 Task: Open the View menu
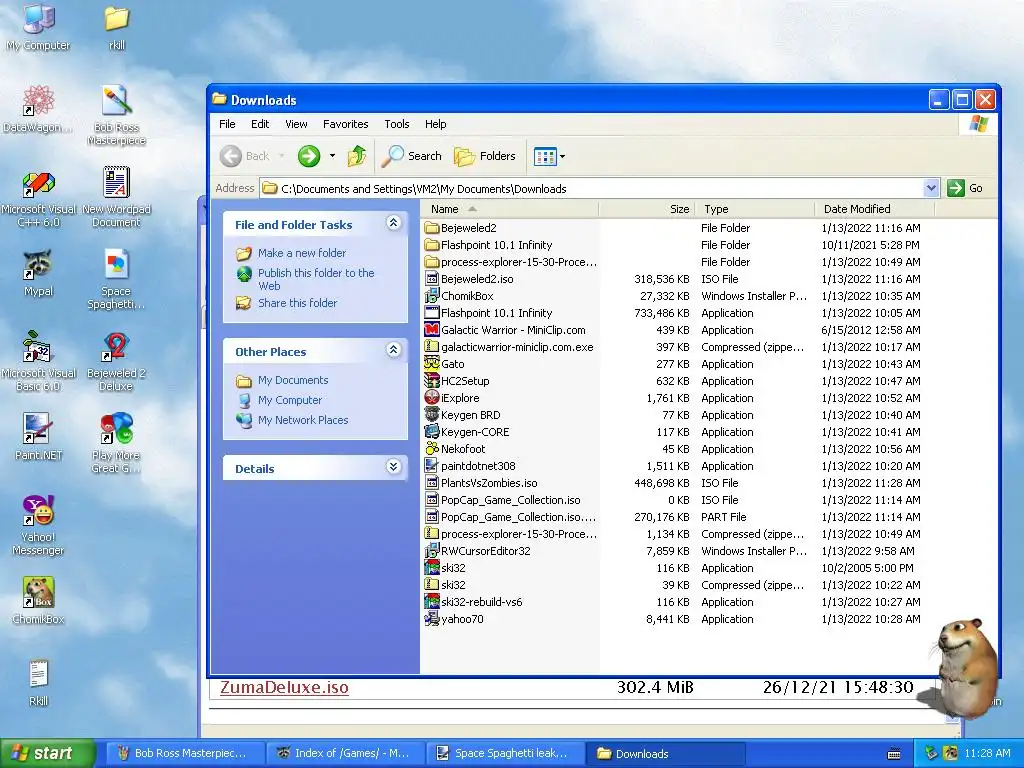click(296, 124)
